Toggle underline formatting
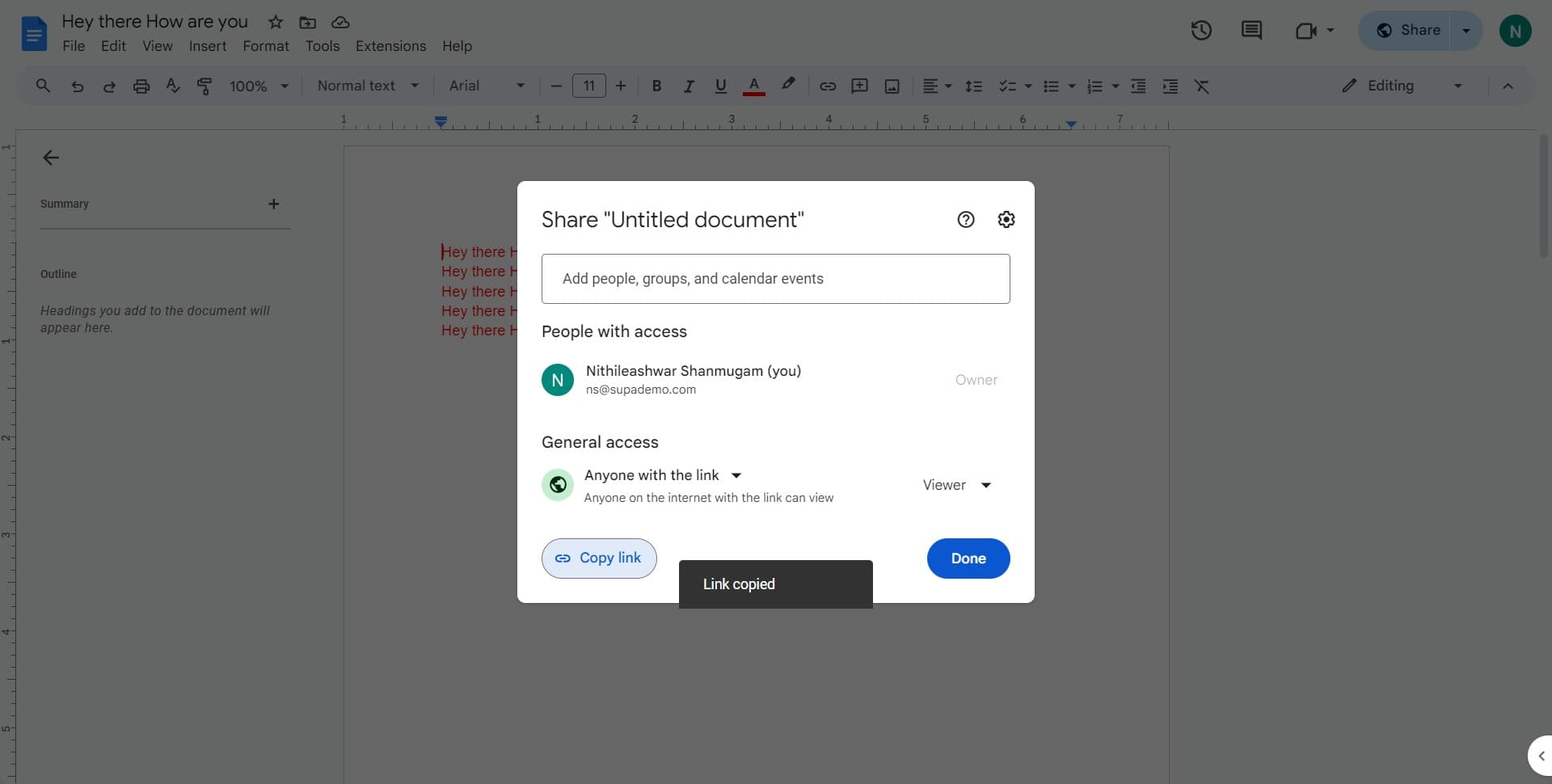 tap(720, 86)
